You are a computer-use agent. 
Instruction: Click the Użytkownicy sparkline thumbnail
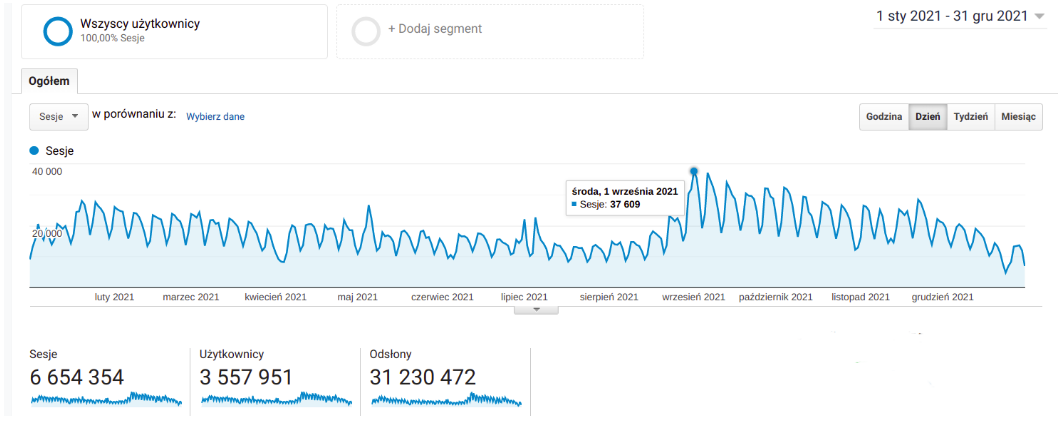pos(275,399)
